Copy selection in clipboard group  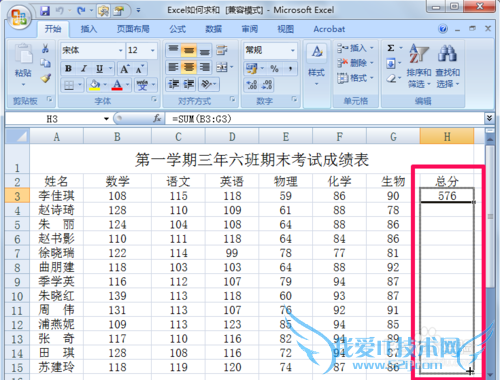[x=45, y=63]
